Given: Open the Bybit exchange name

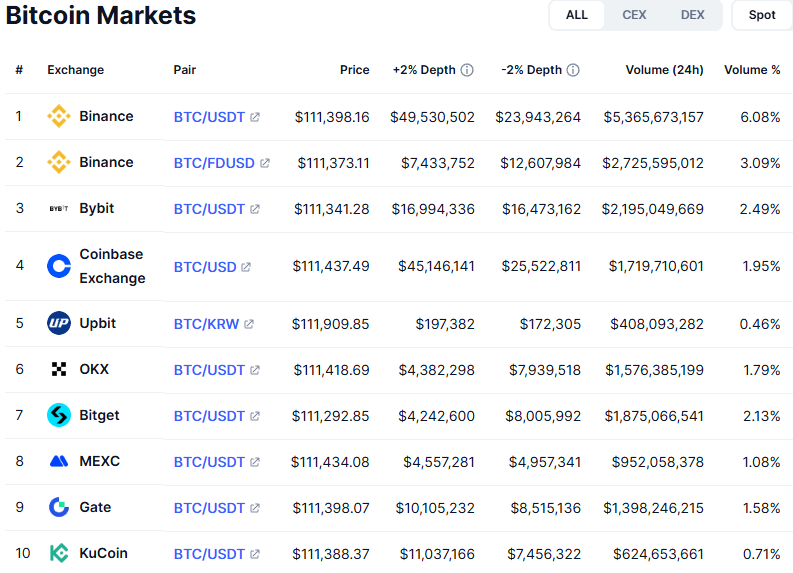Looking at the screenshot, I should click(97, 208).
